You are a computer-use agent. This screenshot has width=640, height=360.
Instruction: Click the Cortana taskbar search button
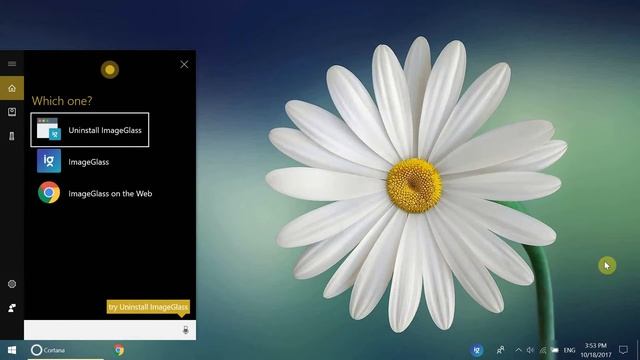(65, 350)
